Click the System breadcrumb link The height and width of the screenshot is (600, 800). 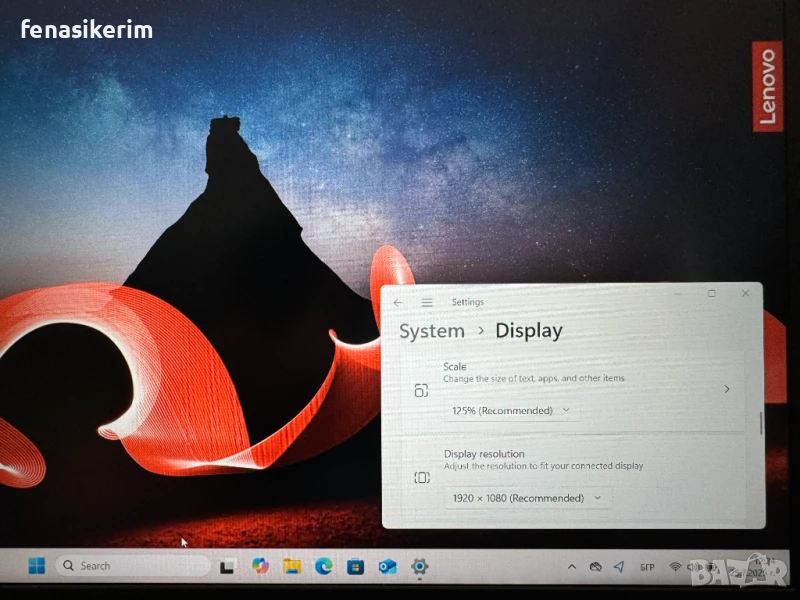[432, 331]
